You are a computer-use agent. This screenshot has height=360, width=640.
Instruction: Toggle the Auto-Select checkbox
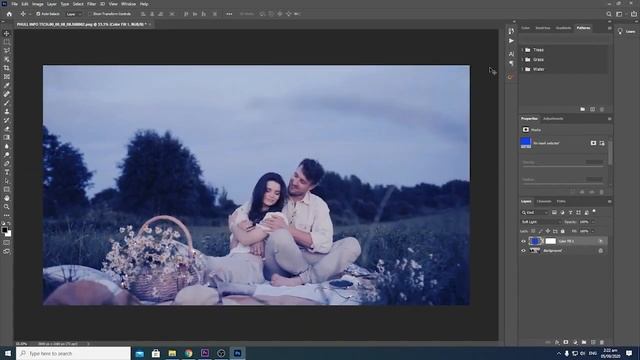coord(38,14)
